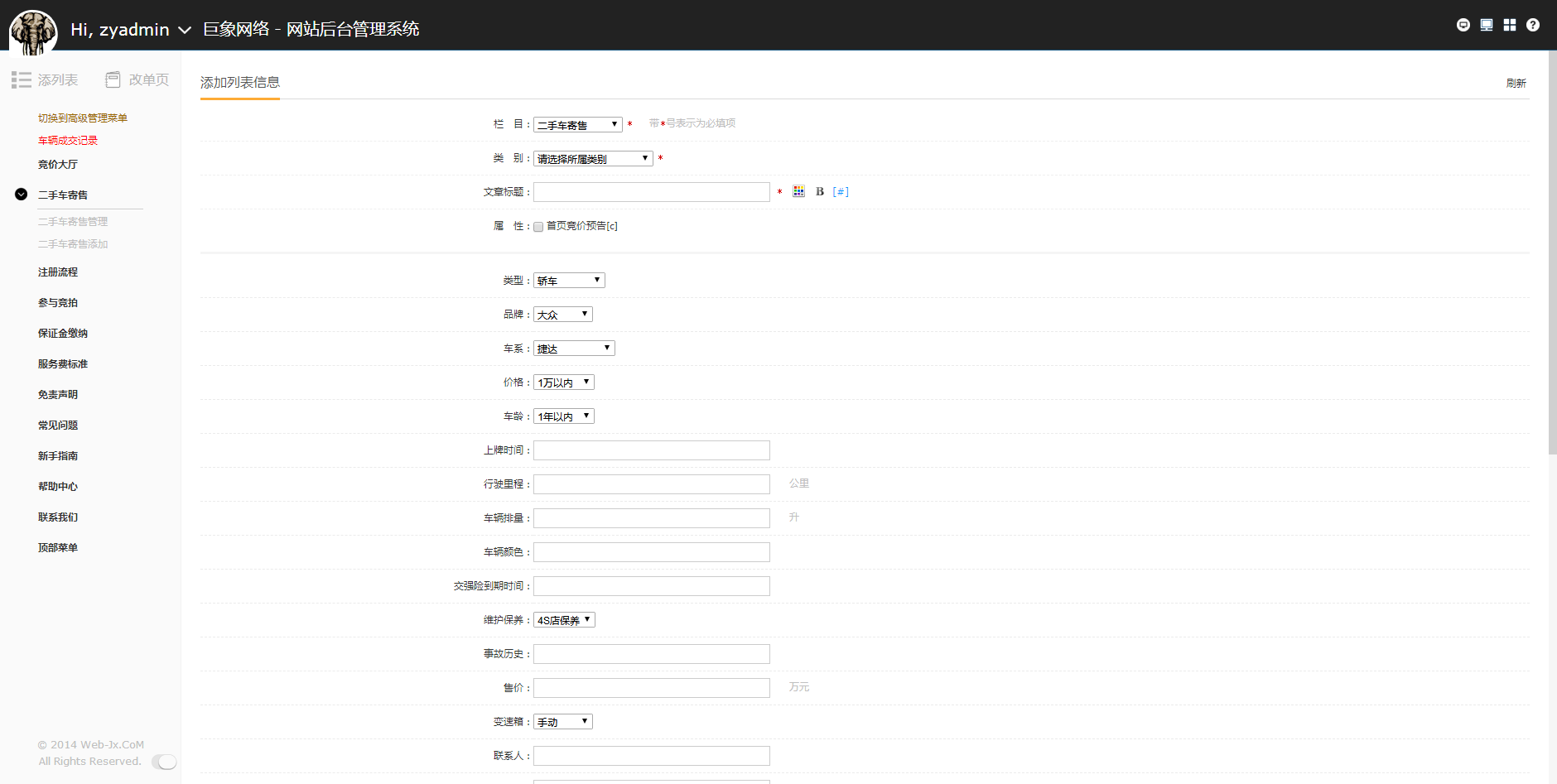Viewport: 1557px width, 784px height.
Task: Click the monitor icon in header
Action: coord(1487,25)
